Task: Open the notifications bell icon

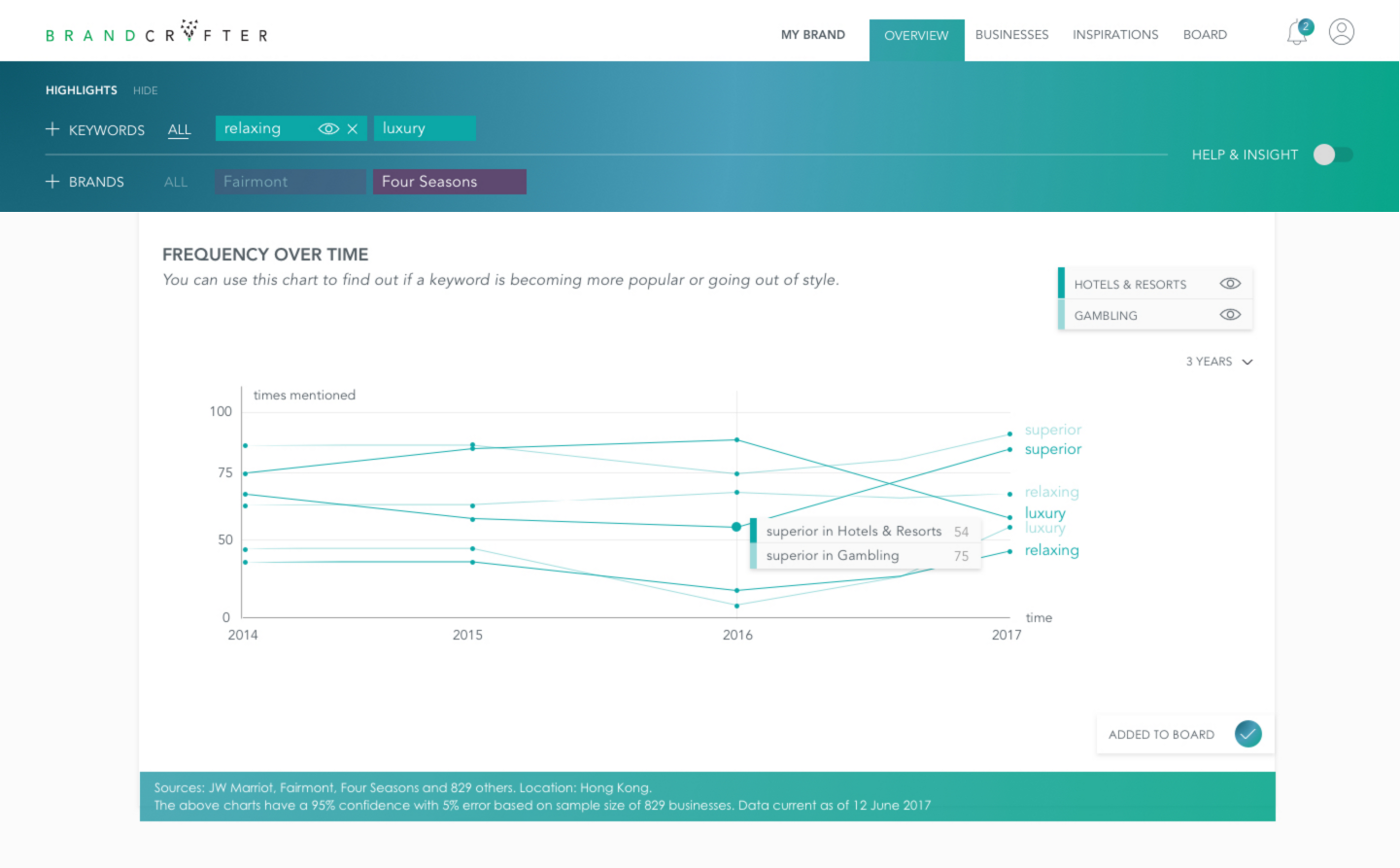Action: click(x=1298, y=32)
